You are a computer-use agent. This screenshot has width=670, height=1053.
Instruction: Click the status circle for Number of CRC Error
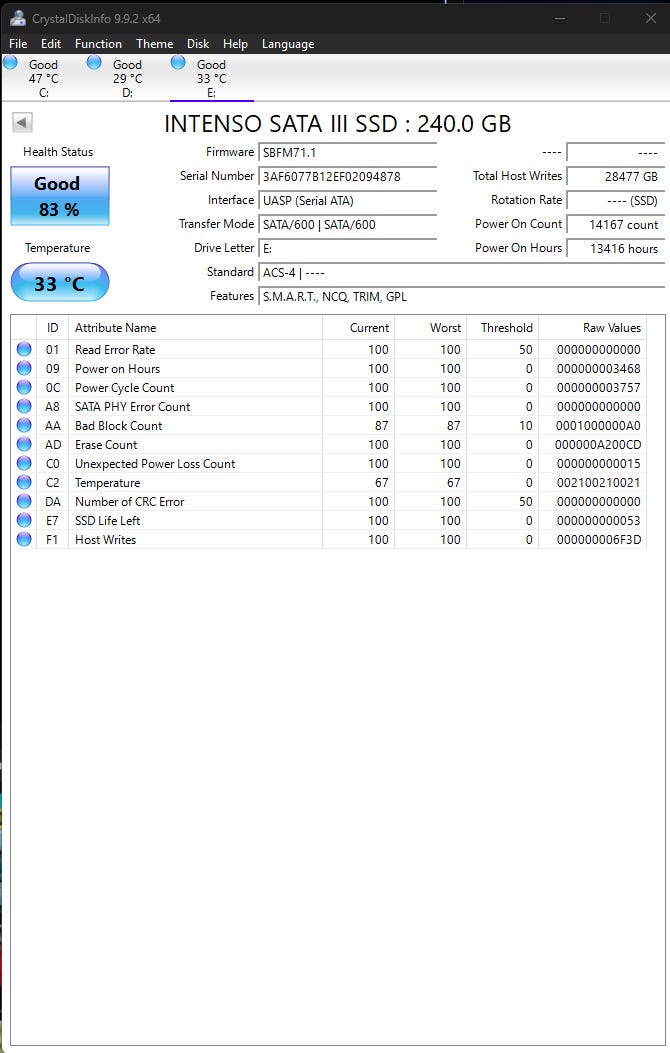[24, 501]
